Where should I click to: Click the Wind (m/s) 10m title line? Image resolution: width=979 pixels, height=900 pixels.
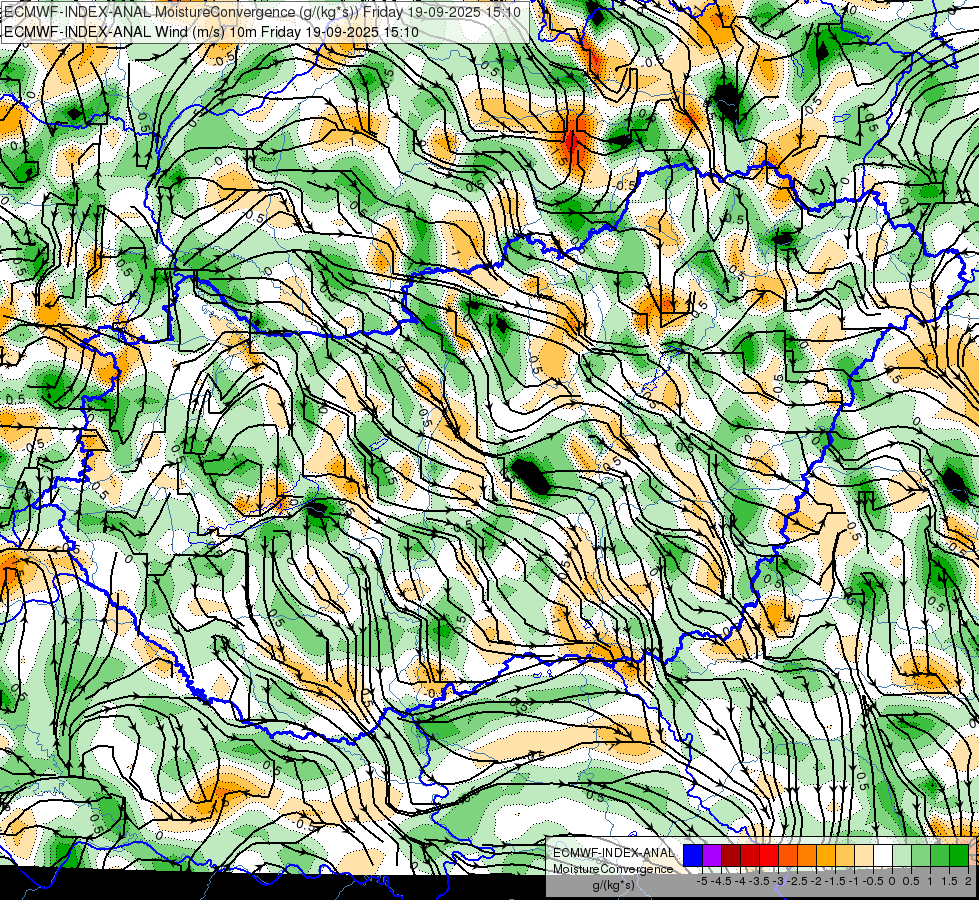pyautogui.click(x=211, y=32)
